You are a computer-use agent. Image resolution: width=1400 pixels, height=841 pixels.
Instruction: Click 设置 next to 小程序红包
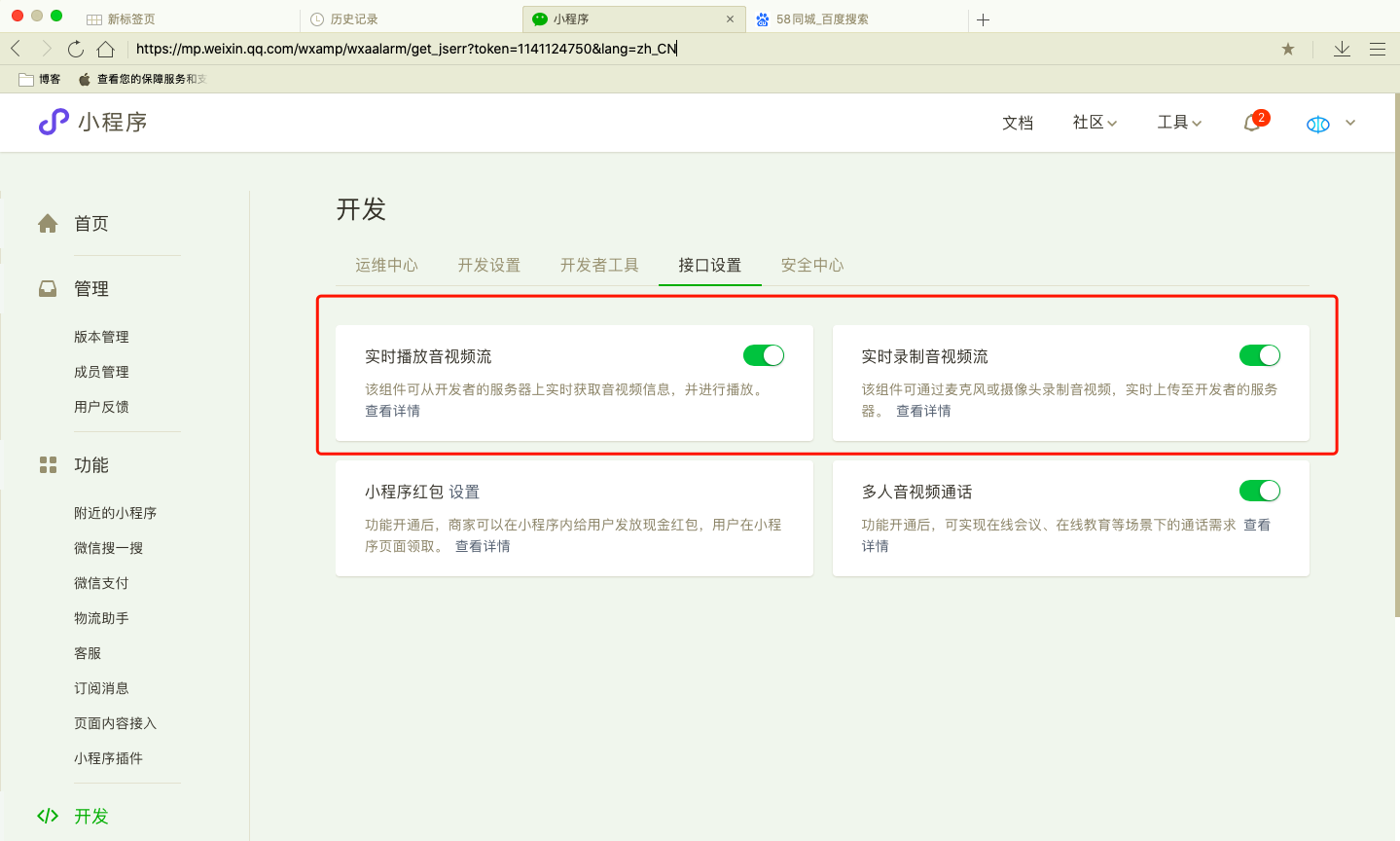click(x=464, y=492)
